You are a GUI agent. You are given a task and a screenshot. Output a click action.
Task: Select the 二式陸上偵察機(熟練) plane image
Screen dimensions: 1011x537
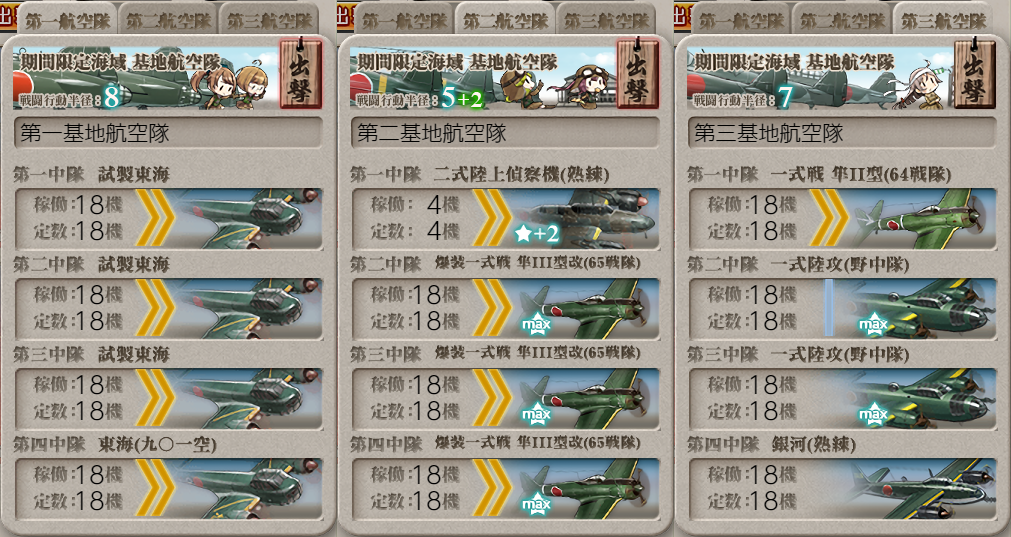click(587, 219)
